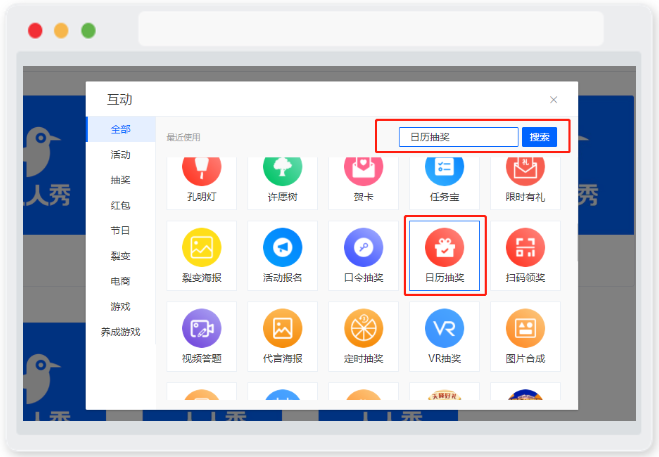Choose the 活动报名 megaphone icon
The height and width of the screenshot is (457, 659).
(x=282, y=247)
